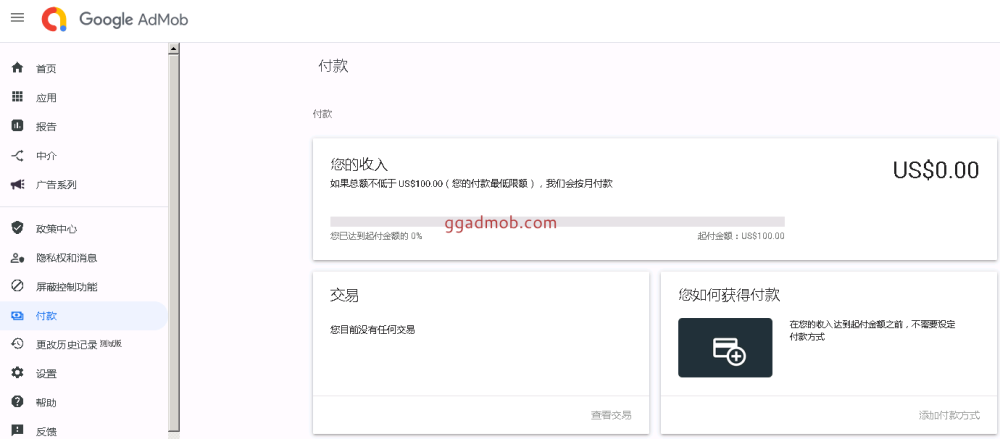Click the add payment card thumbnail
The height and width of the screenshot is (439, 1000).
pyautogui.click(x=725, y=348)
